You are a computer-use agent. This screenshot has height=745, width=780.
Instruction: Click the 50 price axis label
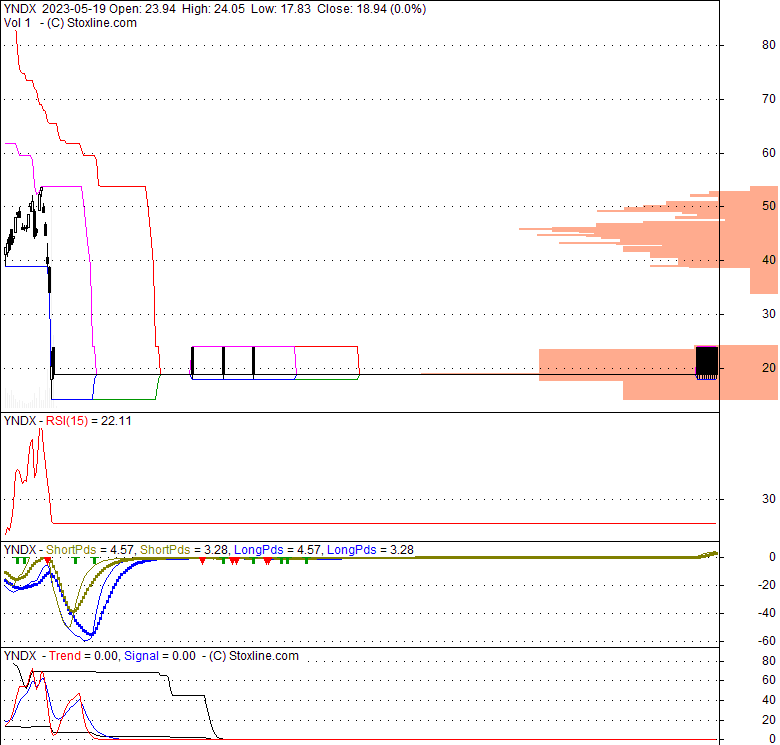point(769,206)
